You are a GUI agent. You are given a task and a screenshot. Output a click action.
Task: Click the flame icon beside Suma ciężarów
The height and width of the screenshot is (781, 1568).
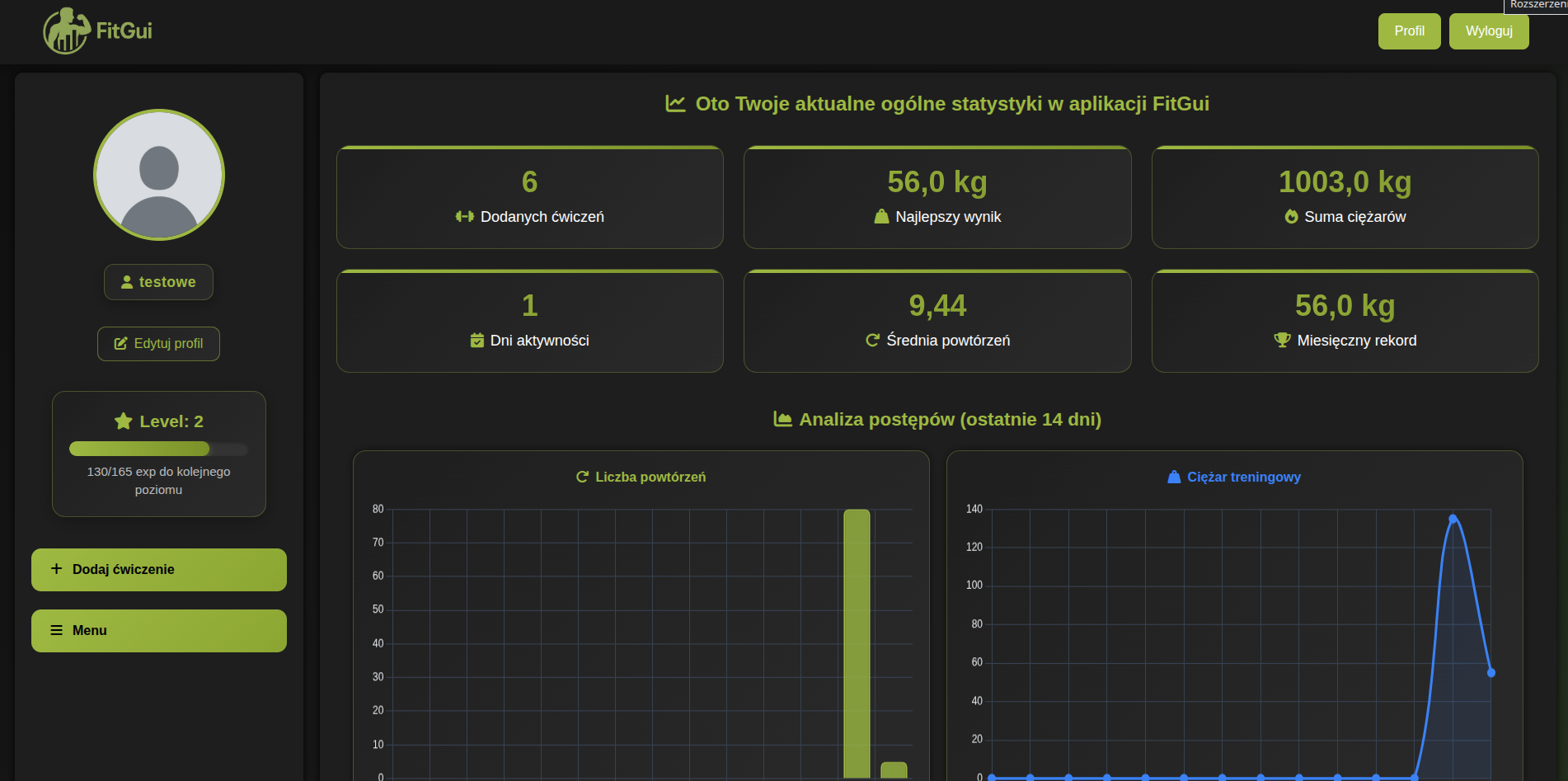pyautogui.click(x=1291, y=217)
